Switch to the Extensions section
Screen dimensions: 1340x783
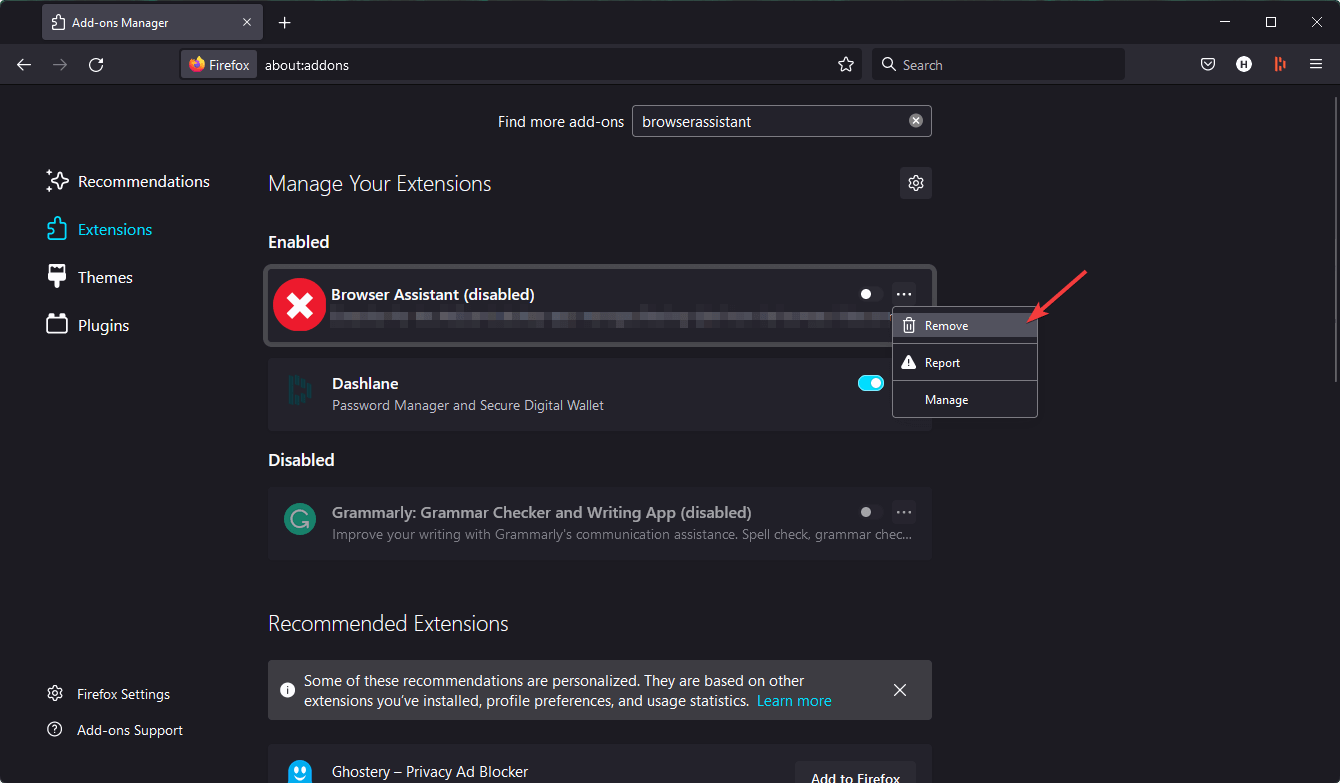(100, 229)
